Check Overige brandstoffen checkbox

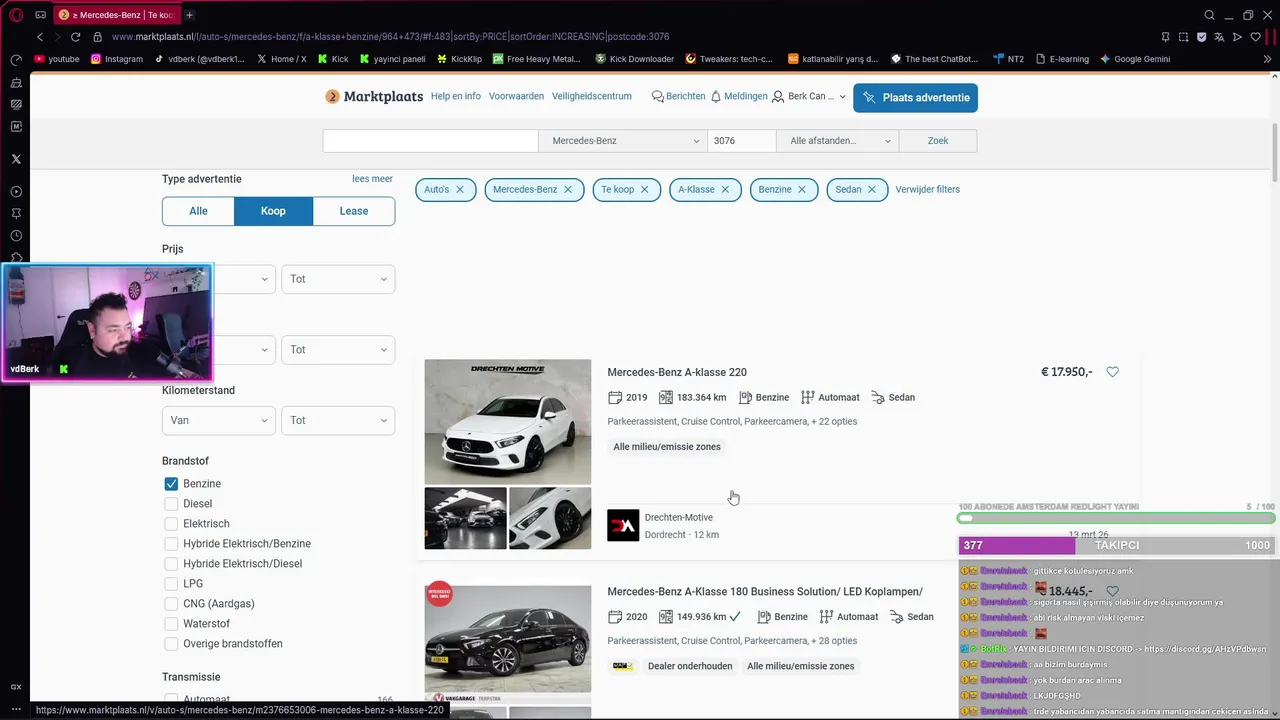click(171, 644)
